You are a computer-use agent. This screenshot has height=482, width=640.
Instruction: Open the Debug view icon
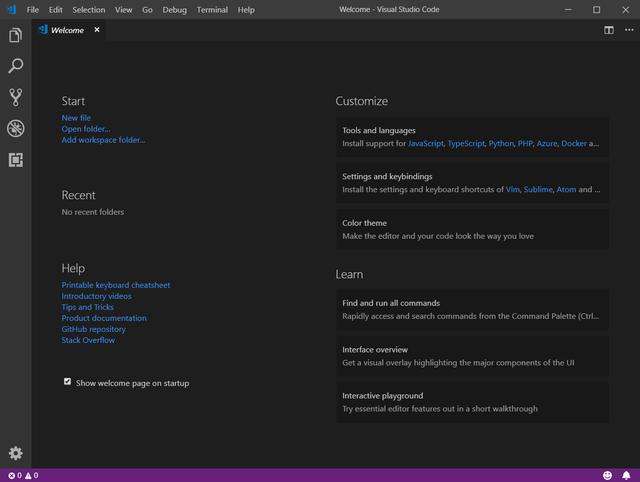pos(15,128)
